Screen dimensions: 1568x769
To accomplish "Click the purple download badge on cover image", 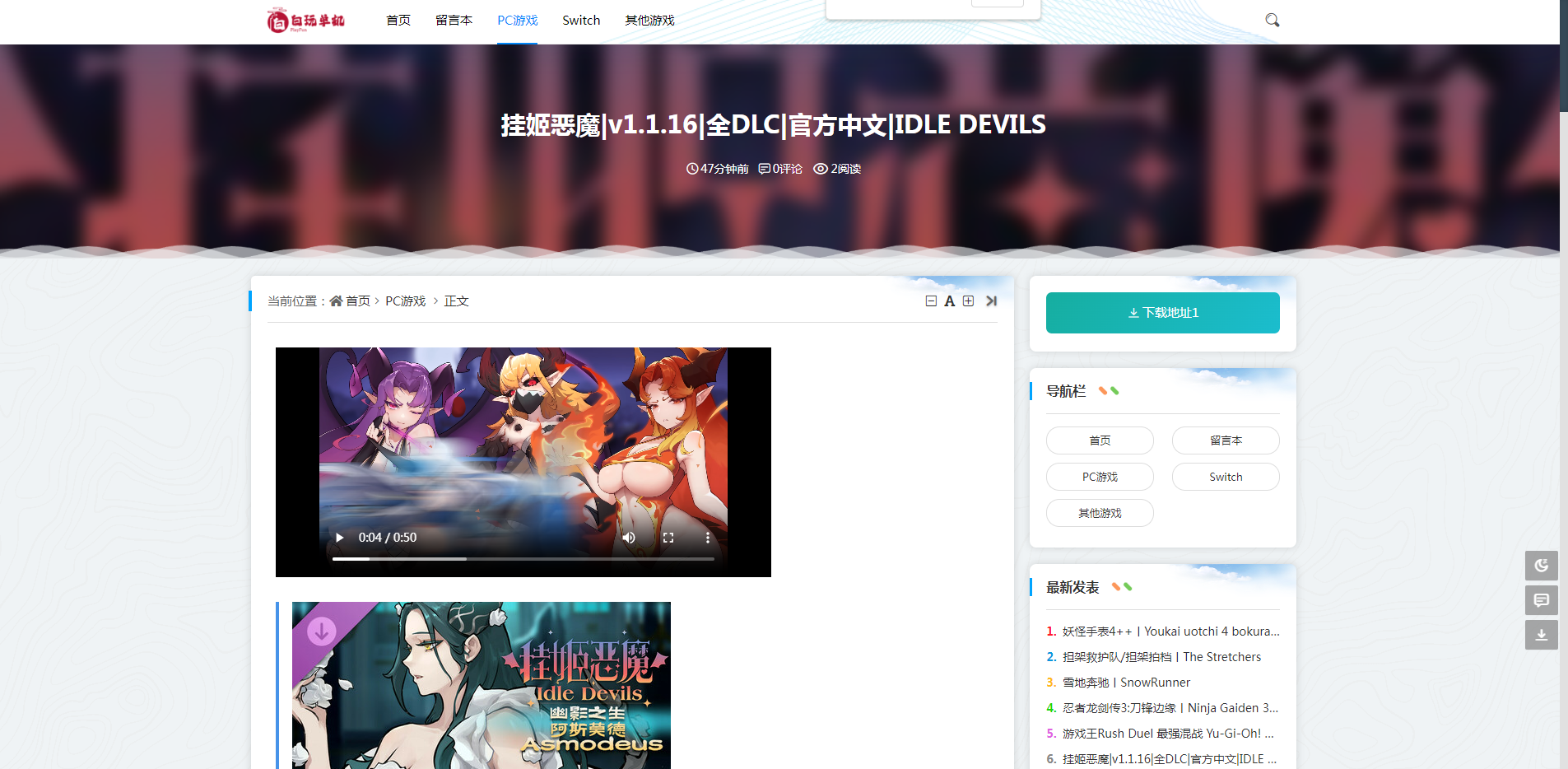I will click(322, 632).
